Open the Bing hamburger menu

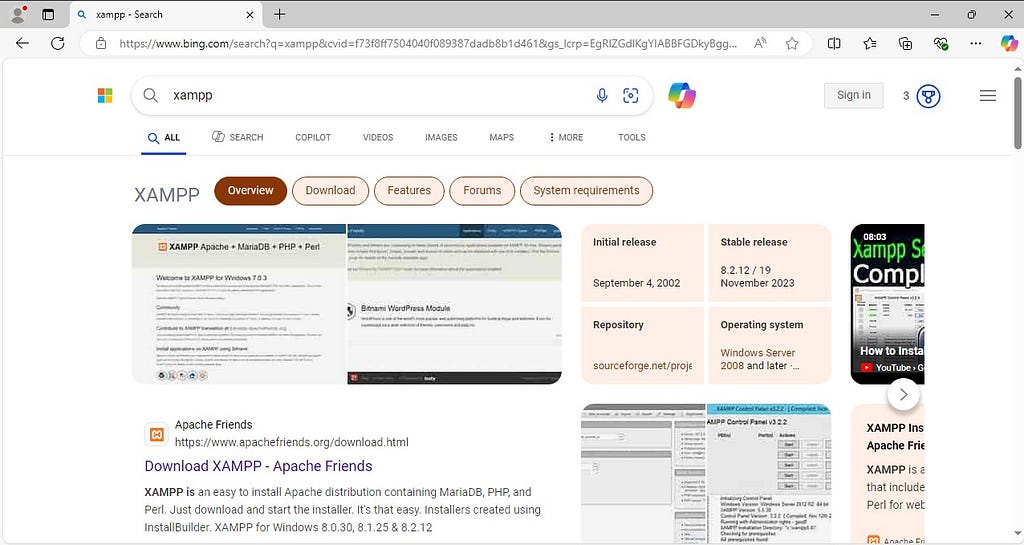987,96
